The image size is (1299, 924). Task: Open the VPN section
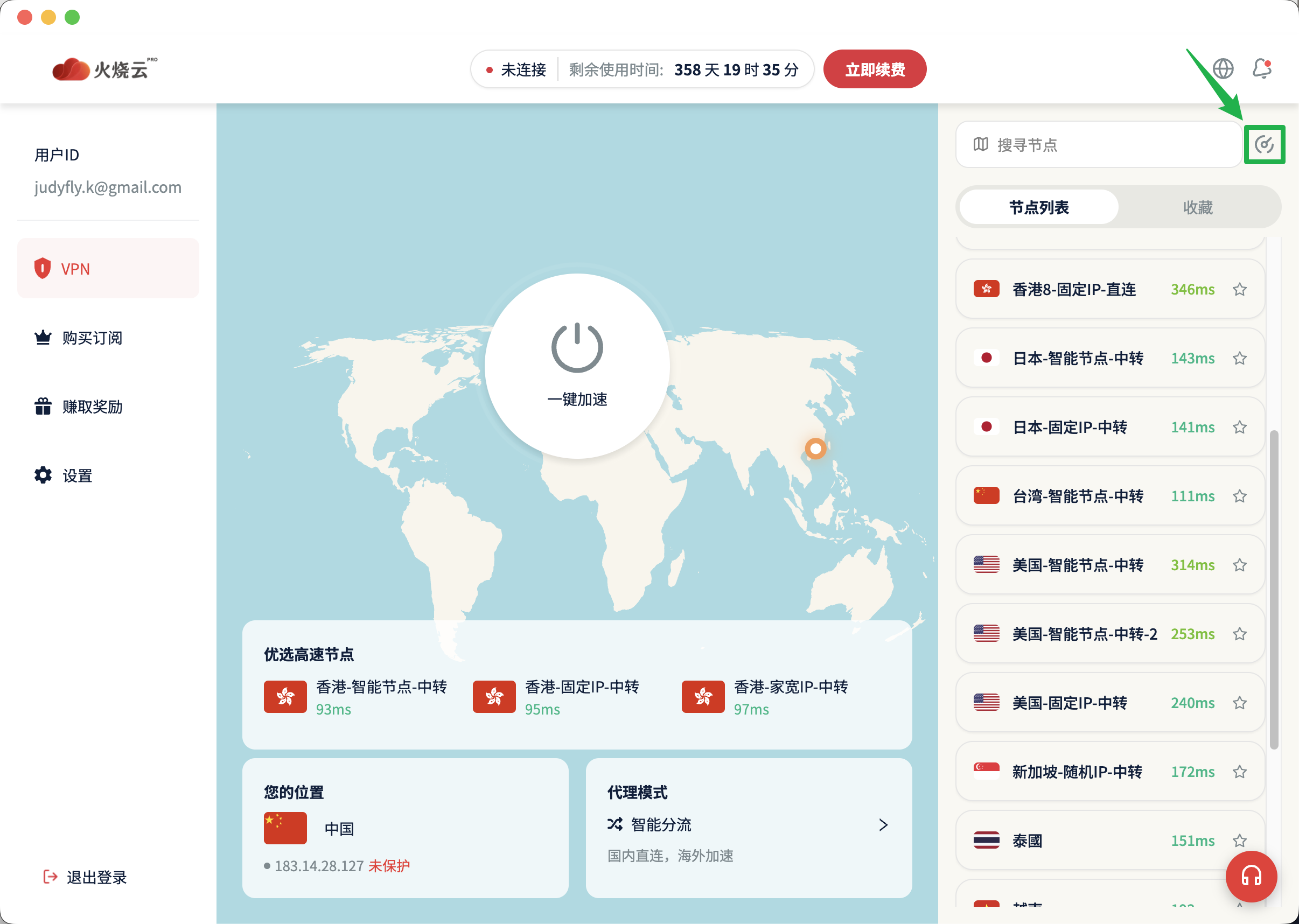coord(108,268)
